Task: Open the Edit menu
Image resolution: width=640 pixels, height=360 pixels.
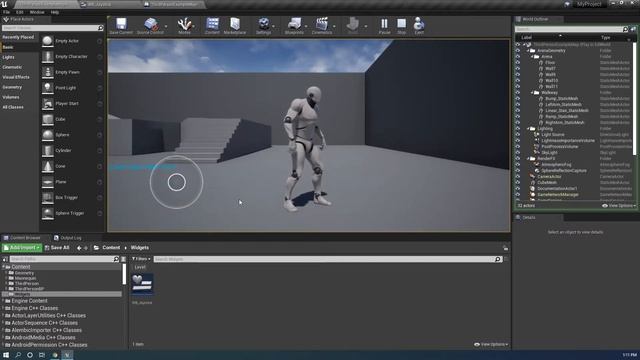Action: click(x=20, y=12)
